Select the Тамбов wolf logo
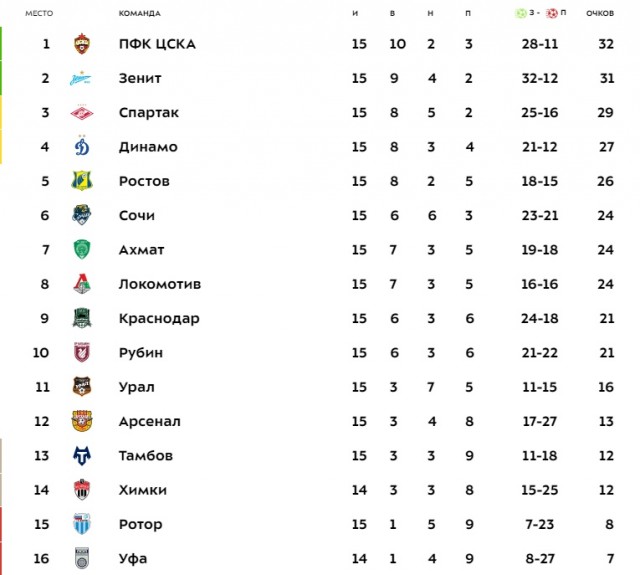The width and height of the screenshot is (640, 575). pyautogui.click(x=82, y=455)
